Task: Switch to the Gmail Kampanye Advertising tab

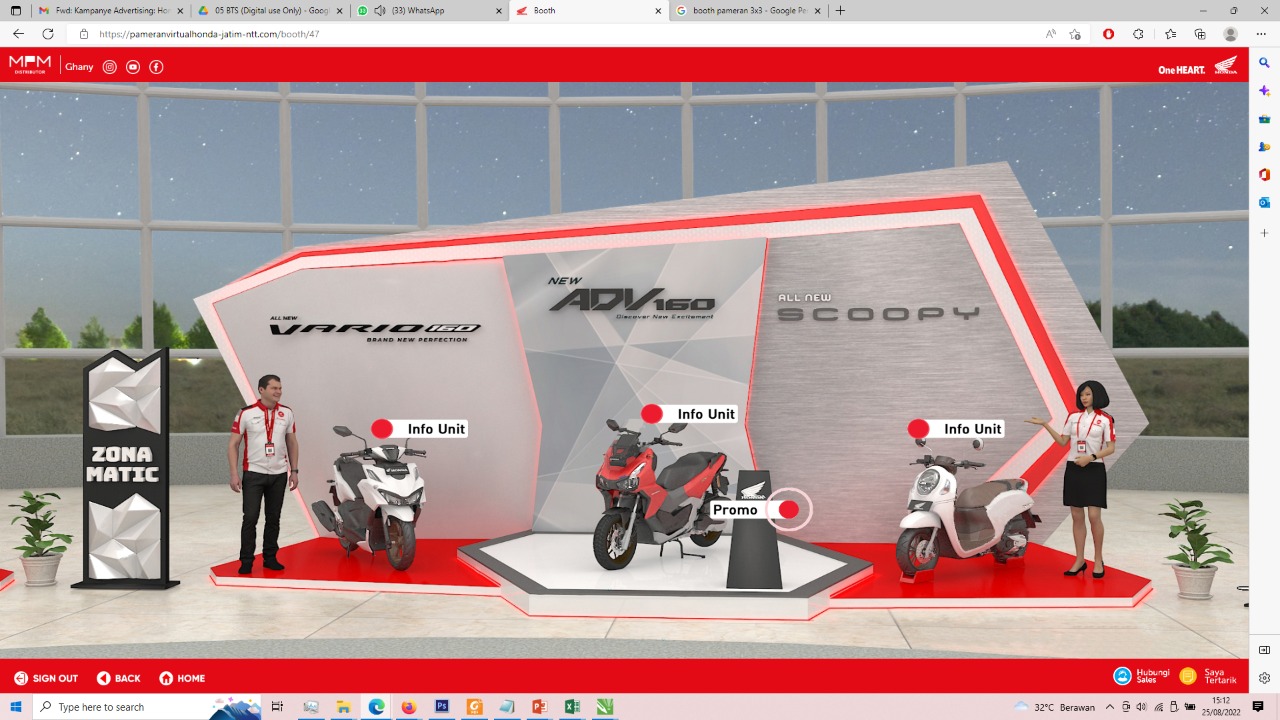Action: pos(109,10)
